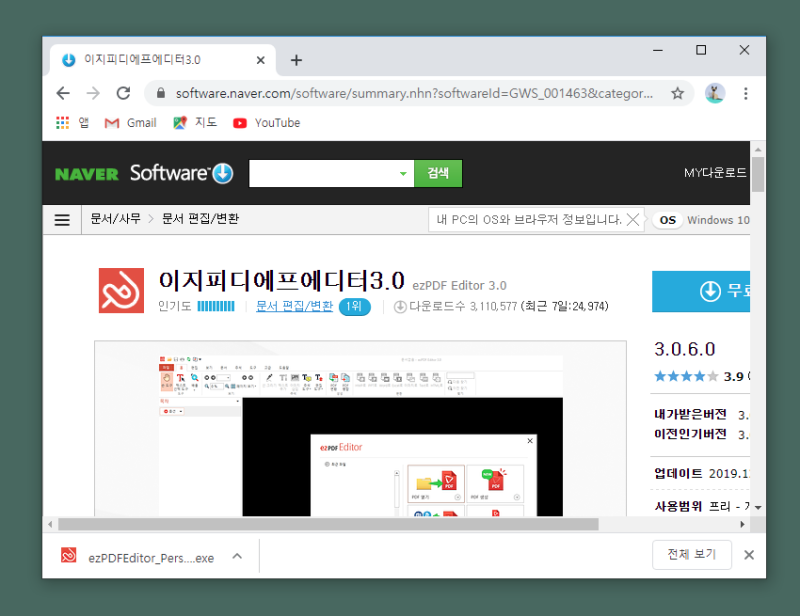
Task: Expand the download item options chevron
Action: (x=237, y=556)
